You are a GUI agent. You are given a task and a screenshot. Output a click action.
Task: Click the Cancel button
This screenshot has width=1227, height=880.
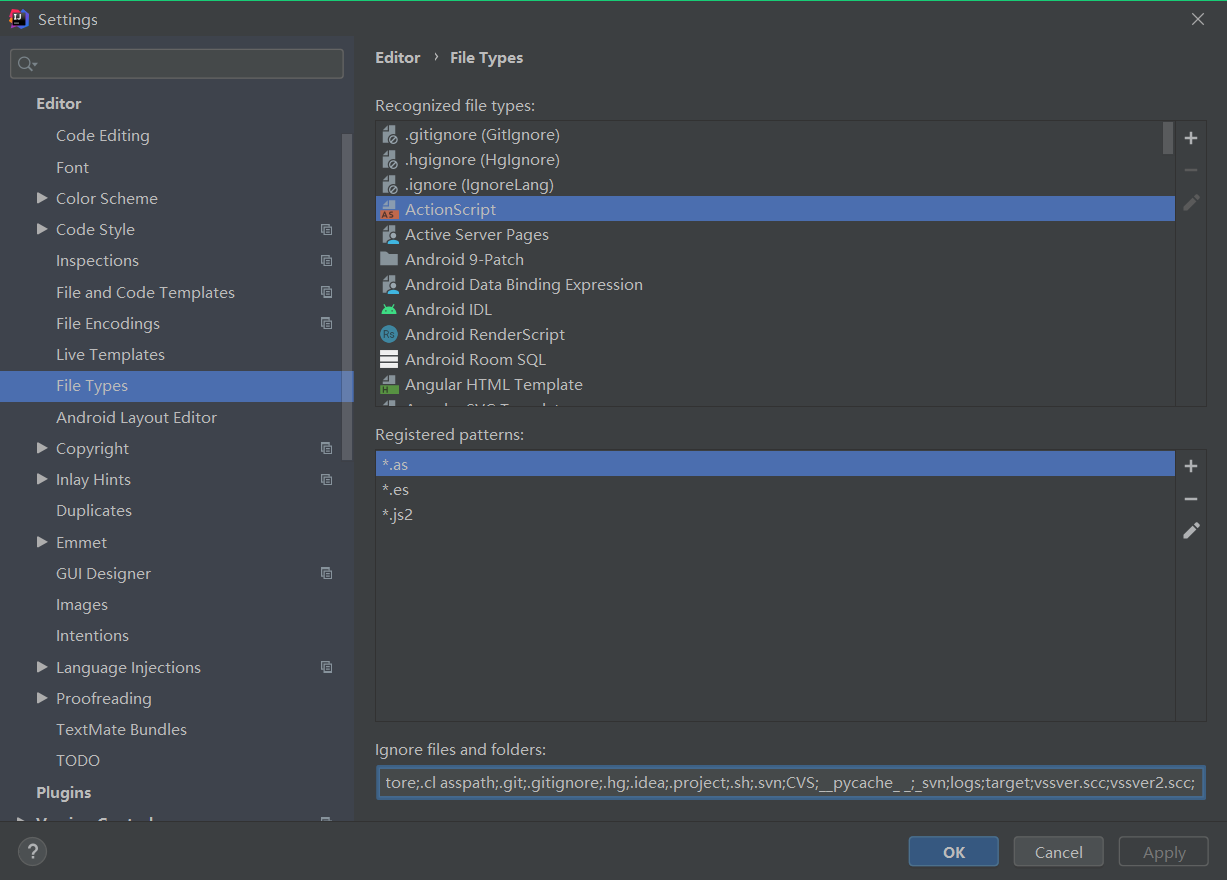click(1059, 852)
